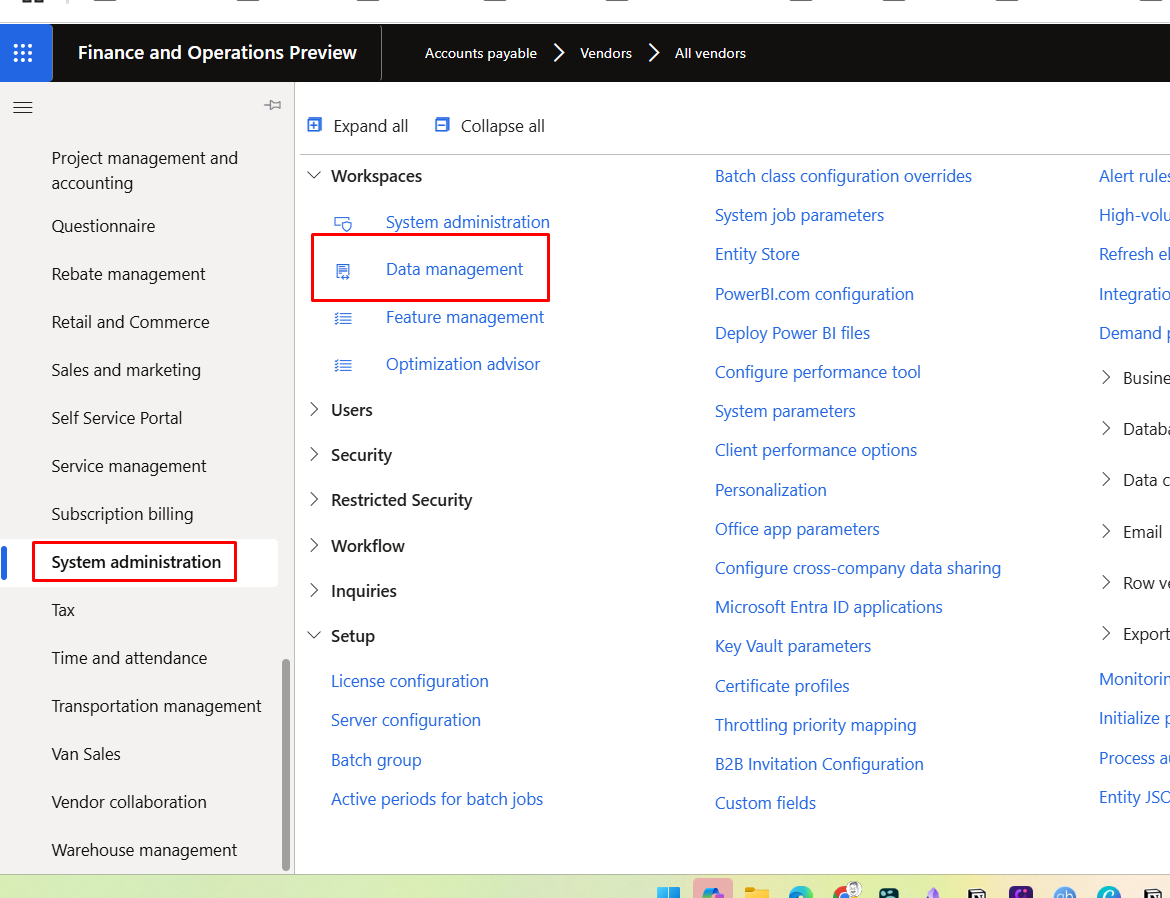
Task: Expand the Users section
Action: [x=314, y=409]
